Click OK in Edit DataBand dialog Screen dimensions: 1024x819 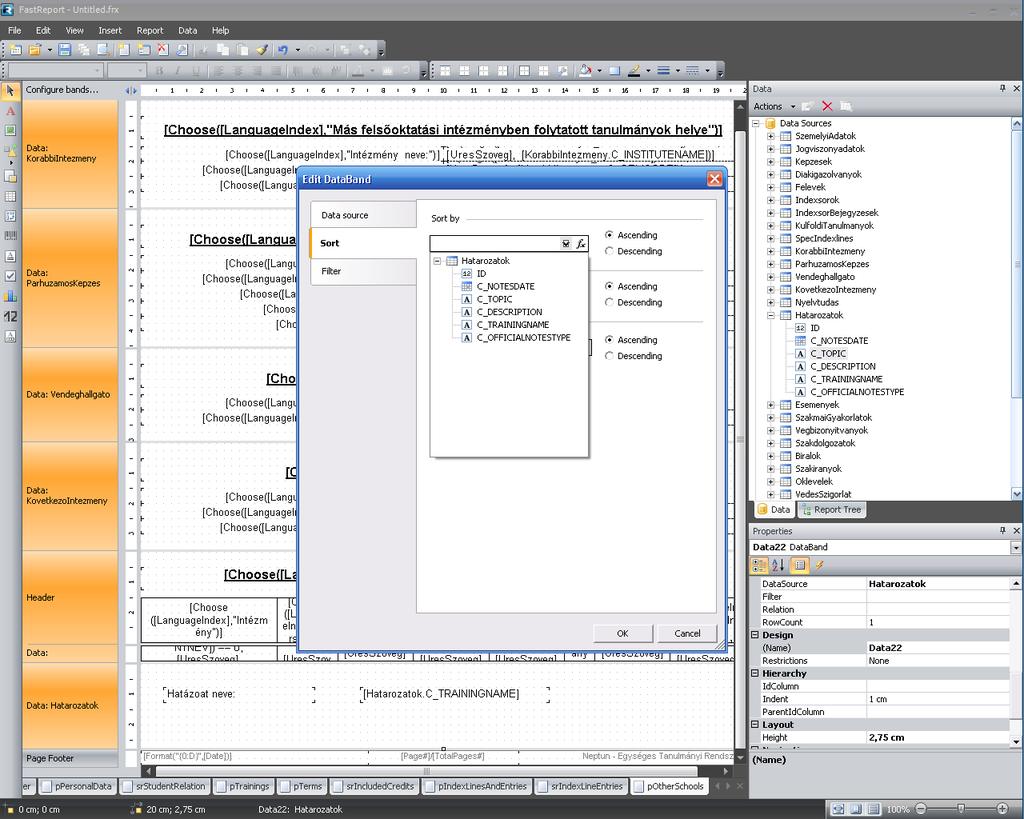622,634
